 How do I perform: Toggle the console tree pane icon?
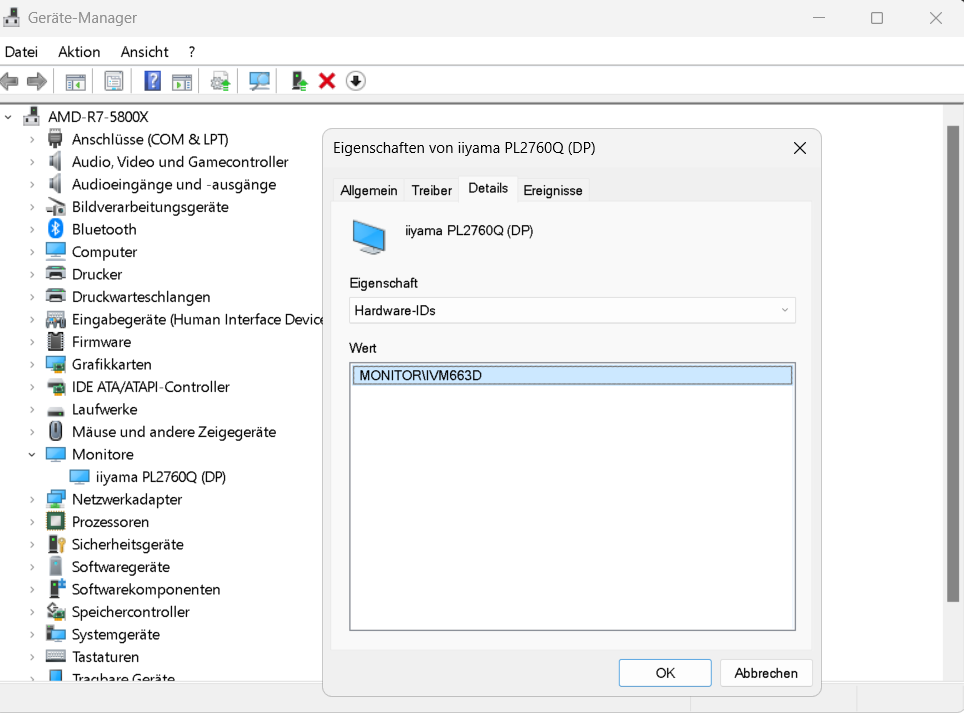76,81
